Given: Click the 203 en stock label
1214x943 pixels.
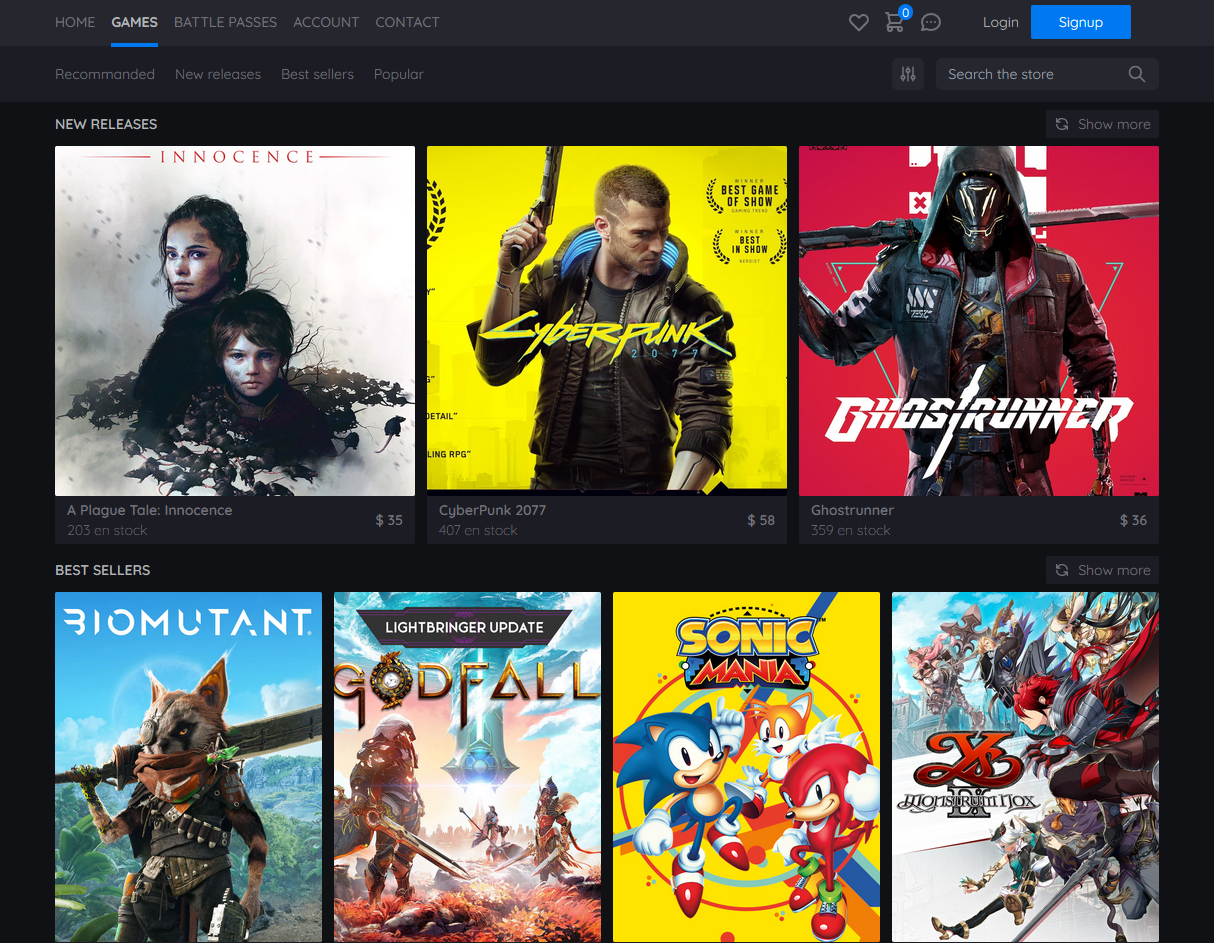Looking at the screenshot, I should coord(107,530).
